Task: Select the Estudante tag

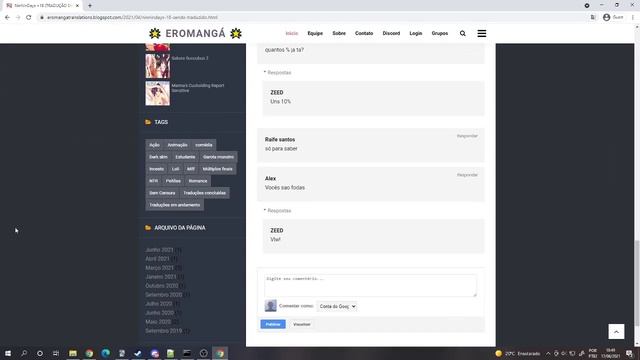Action: [185, 157]
